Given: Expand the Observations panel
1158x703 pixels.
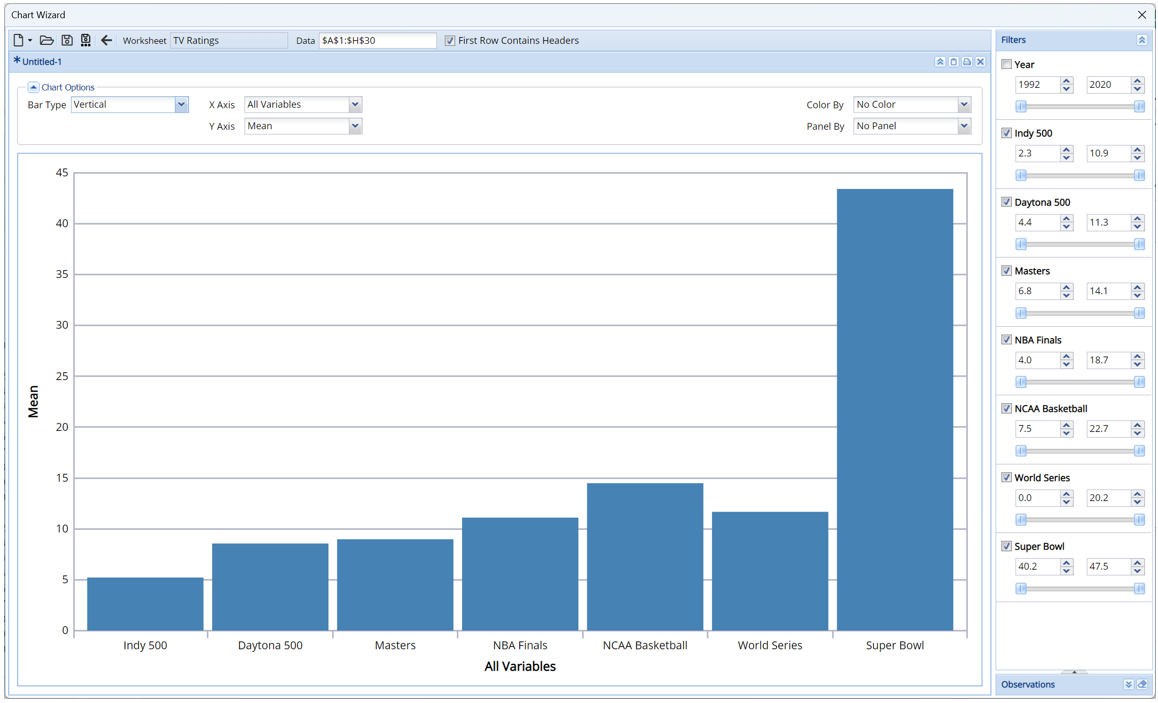Looking at the screenshot, I should [x=1128, y=685].
